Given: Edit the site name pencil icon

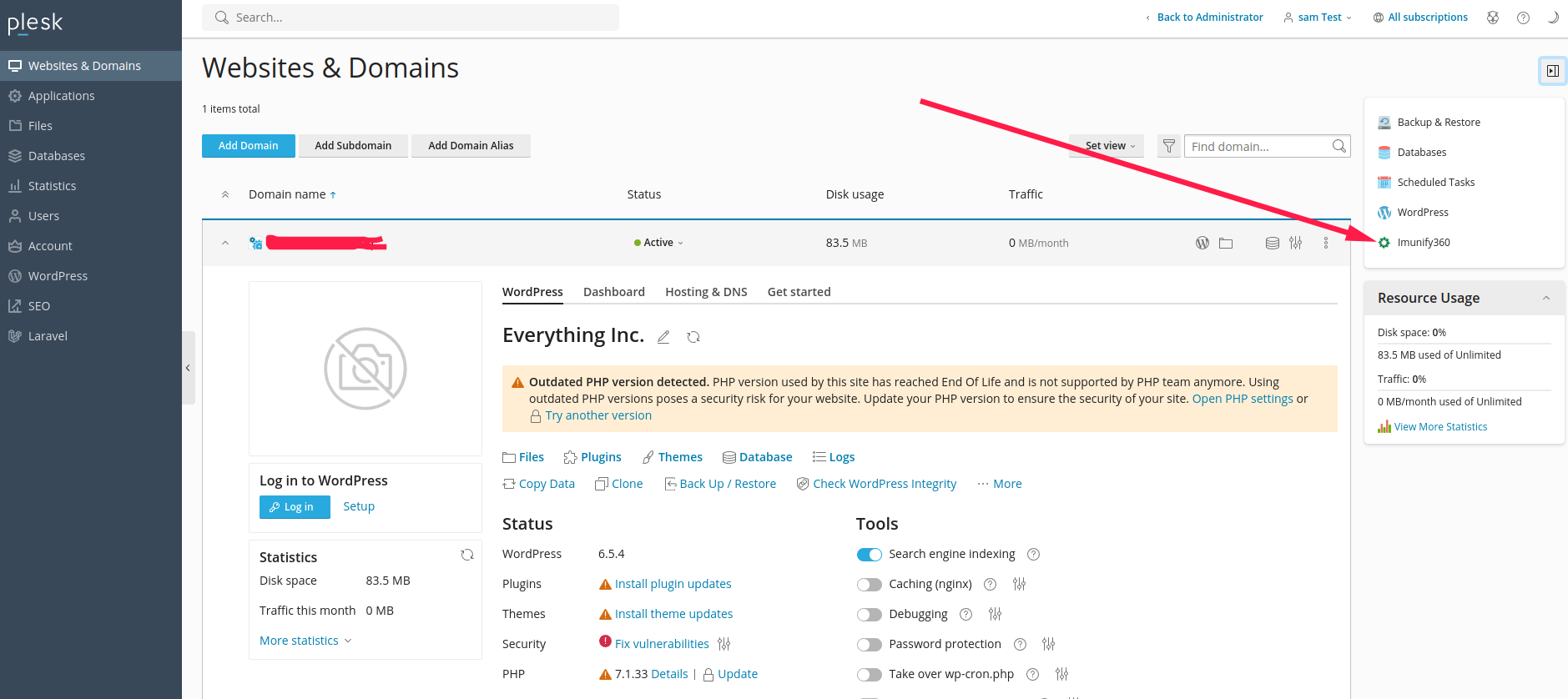Looking at the screenshot, I should [663, 337].
